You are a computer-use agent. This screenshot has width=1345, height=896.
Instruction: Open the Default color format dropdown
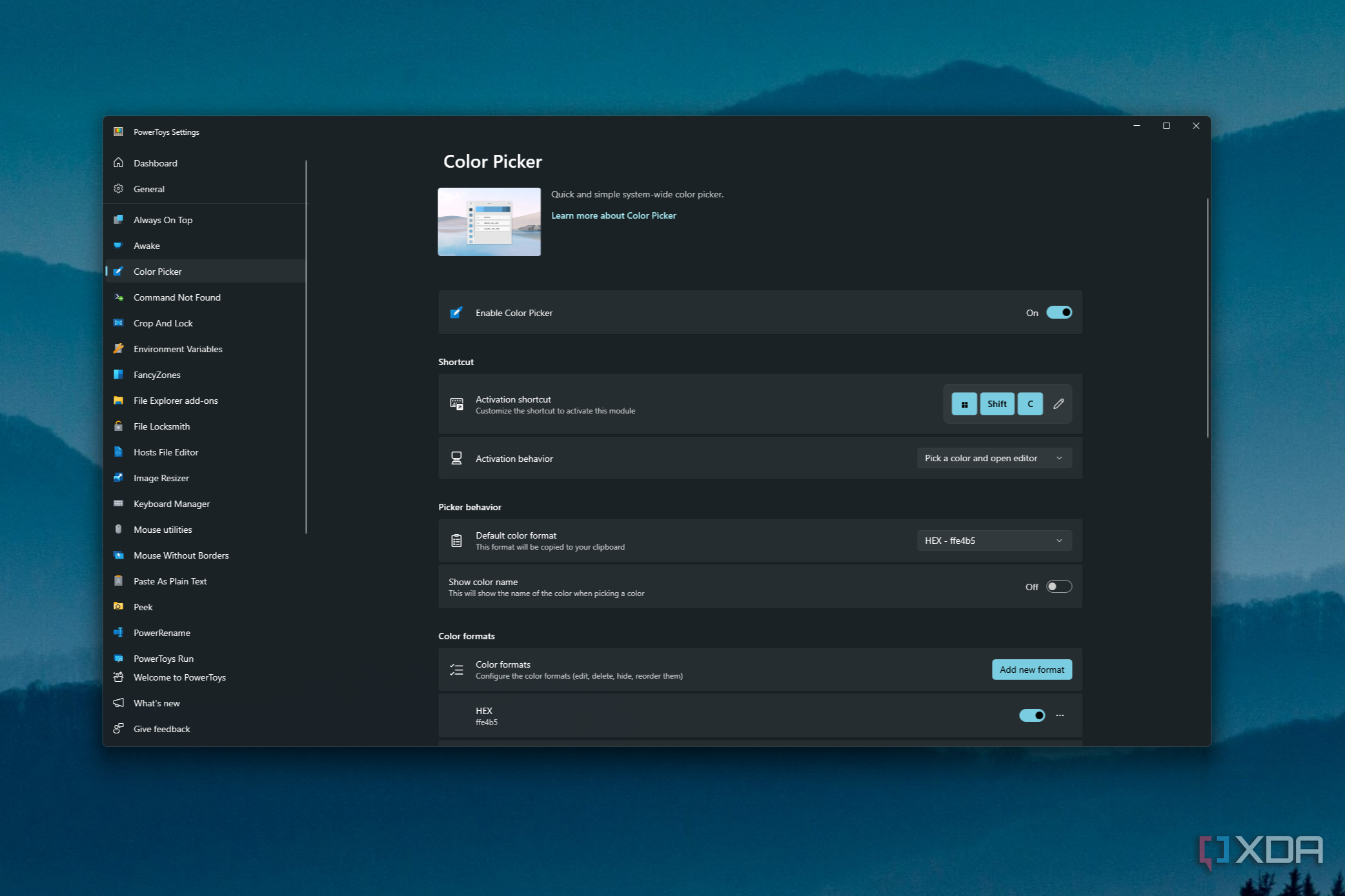click(995, 541)
